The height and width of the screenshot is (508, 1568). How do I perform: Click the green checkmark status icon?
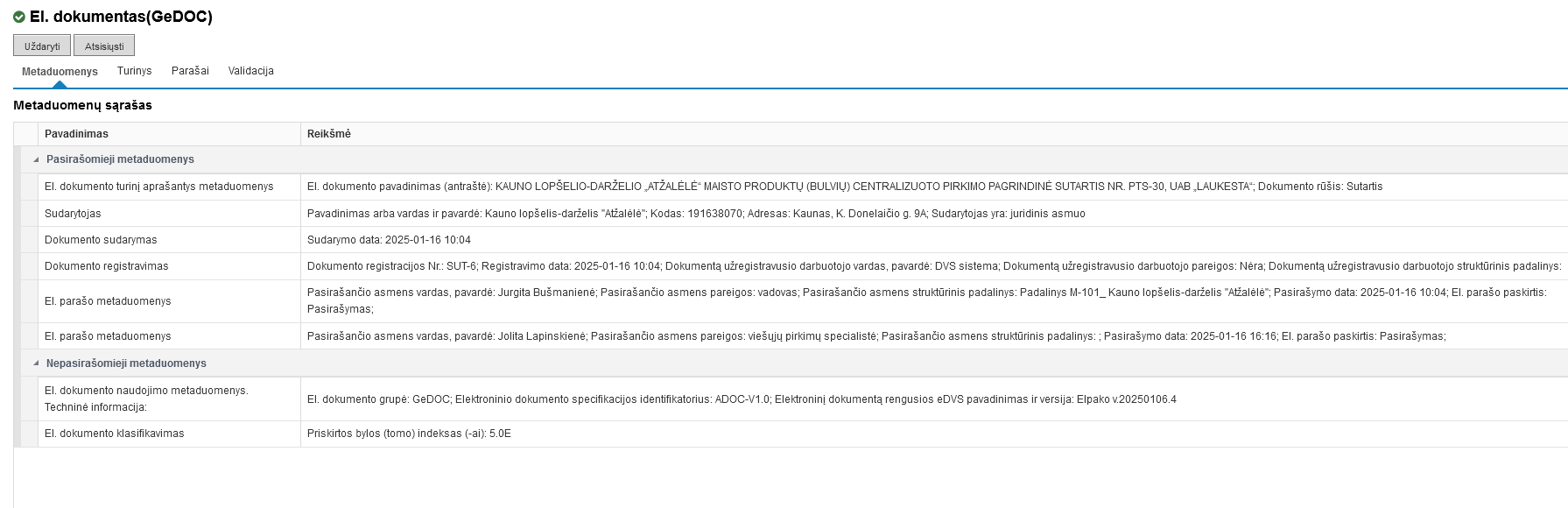[19, 17]
